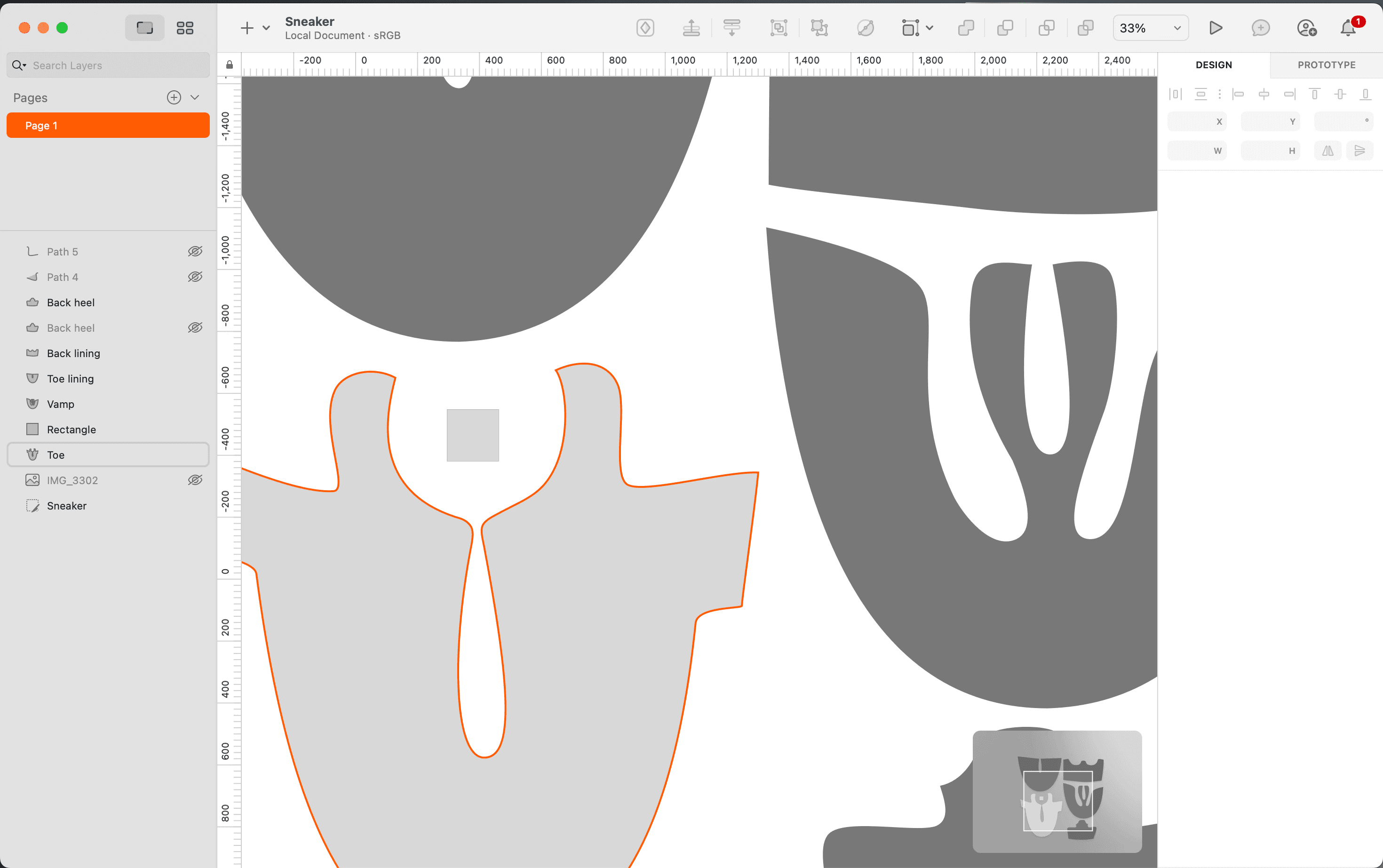The height and width of the screenshot is (868, 1383).
Task: Add a new page
Action: pyautogui.click(x=174, y=97)
